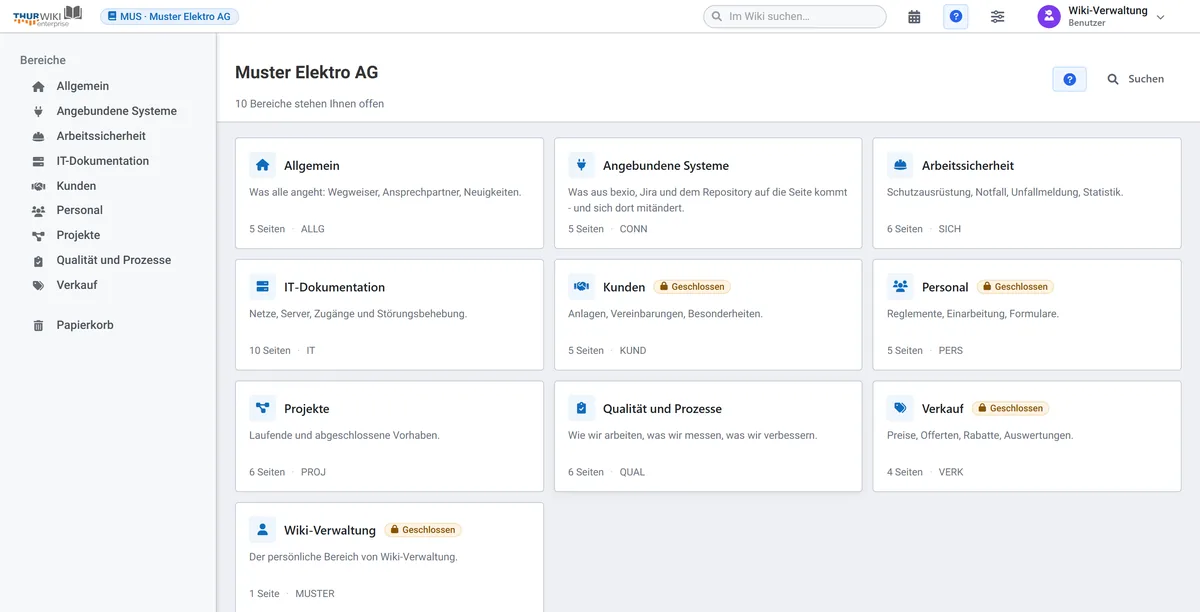This screenshot has width=1200, height=612.
Task: Click the person icon on Wiki-Verwaltung card
Action: pyautogui.click(x=263, y=530)
